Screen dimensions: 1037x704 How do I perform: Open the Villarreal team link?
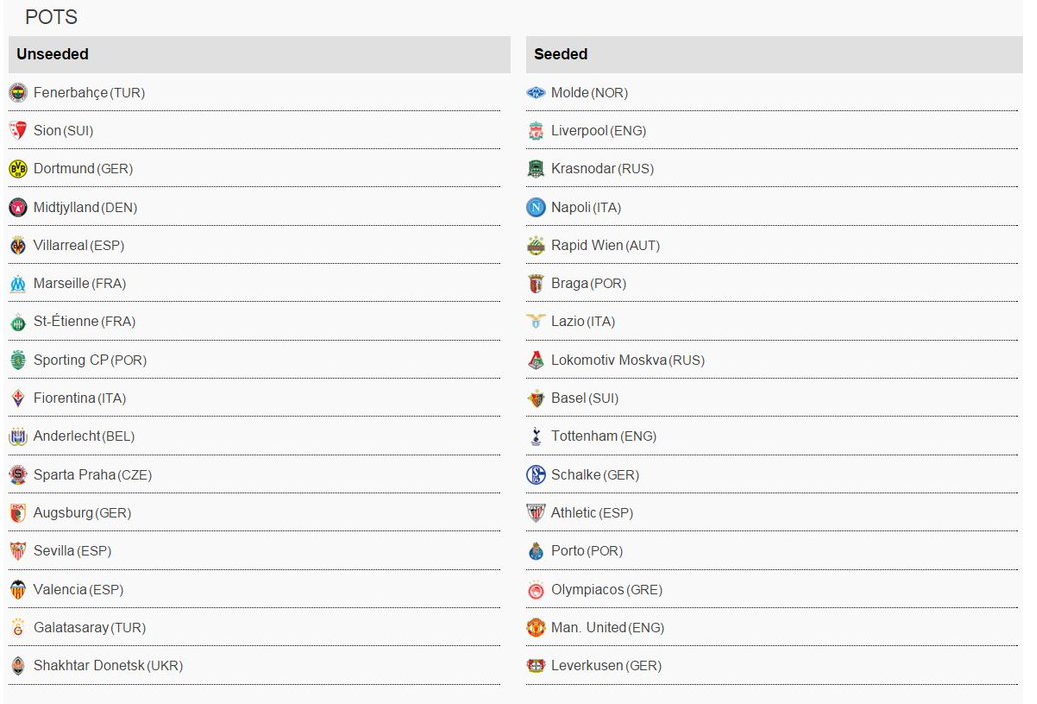click(61, 245)
